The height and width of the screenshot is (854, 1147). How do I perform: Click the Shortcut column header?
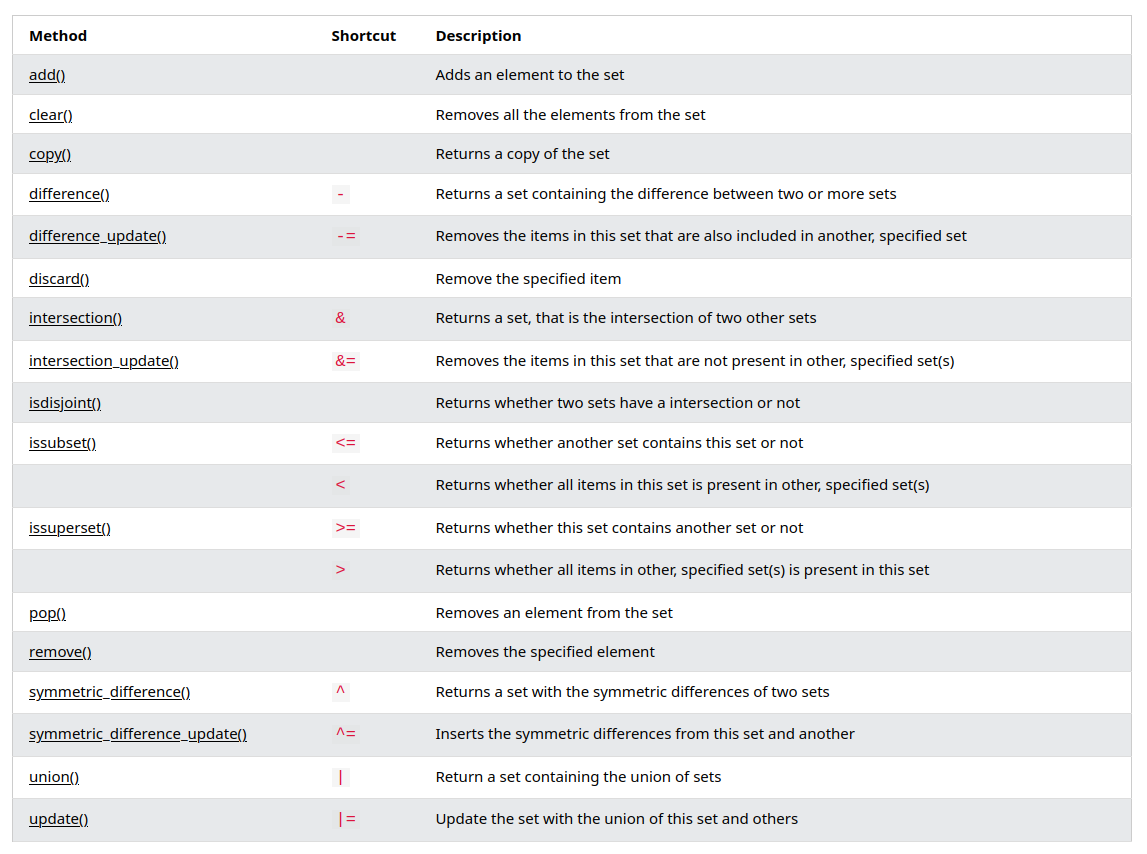tap(364, 36)
